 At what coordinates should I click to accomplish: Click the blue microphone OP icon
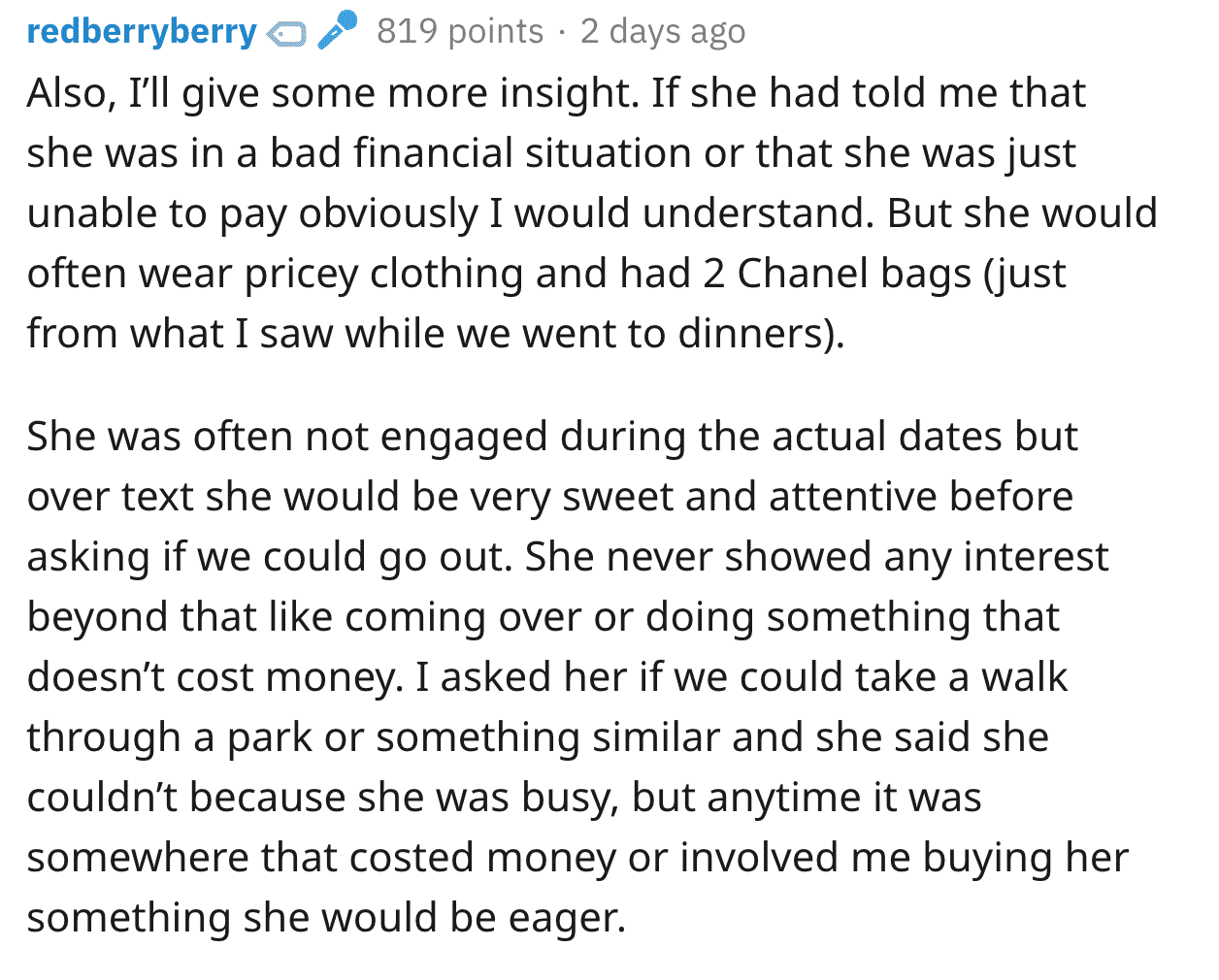coord(337,30)
